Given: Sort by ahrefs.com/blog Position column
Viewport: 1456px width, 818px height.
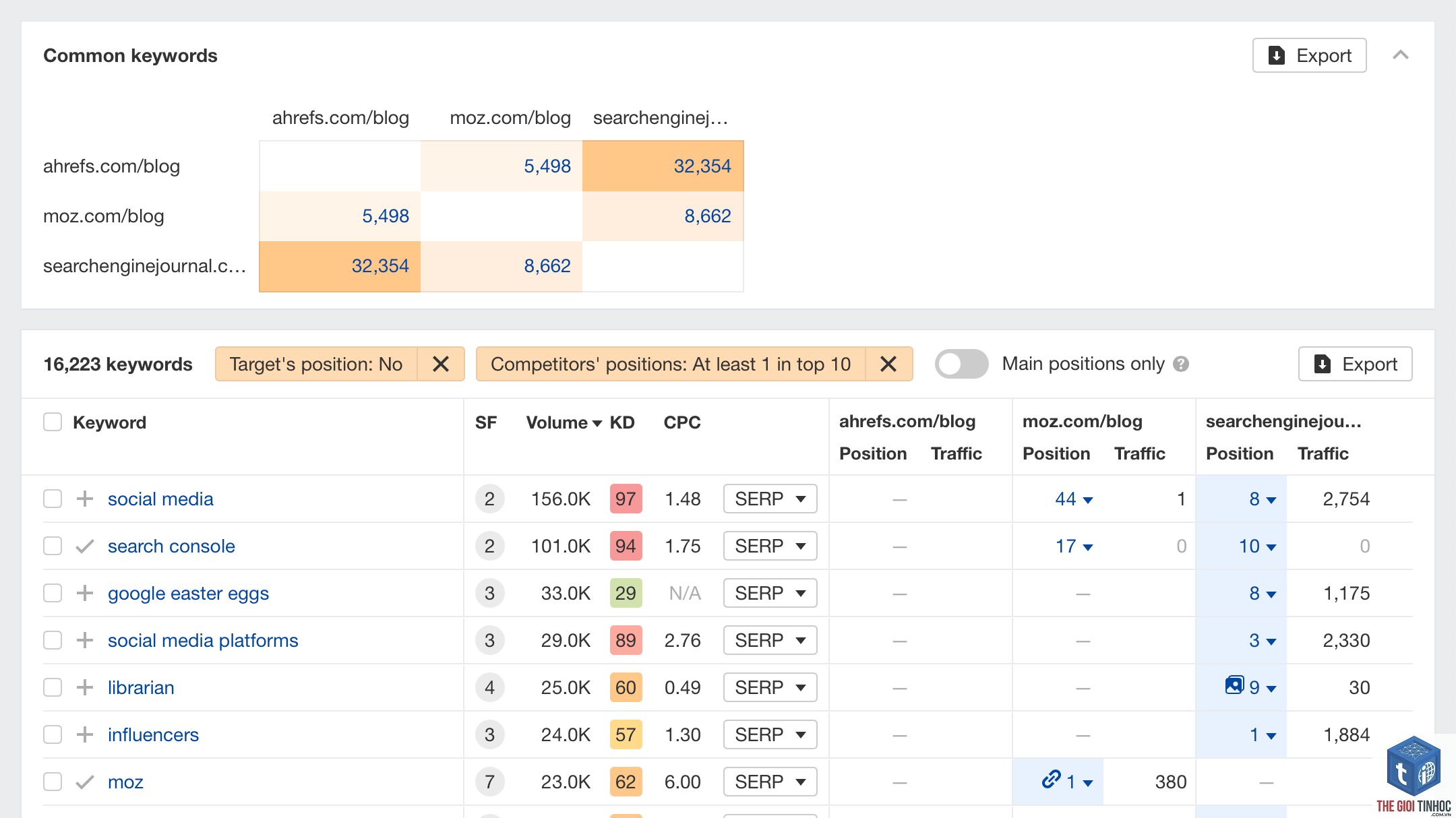Looking at the screenshot, I should (873, 453).
